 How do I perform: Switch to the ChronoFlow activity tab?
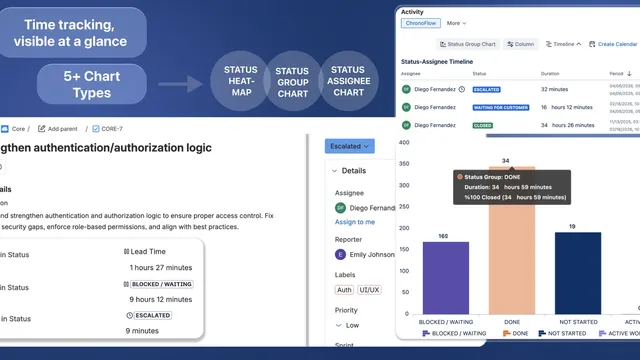click(420, 23)
